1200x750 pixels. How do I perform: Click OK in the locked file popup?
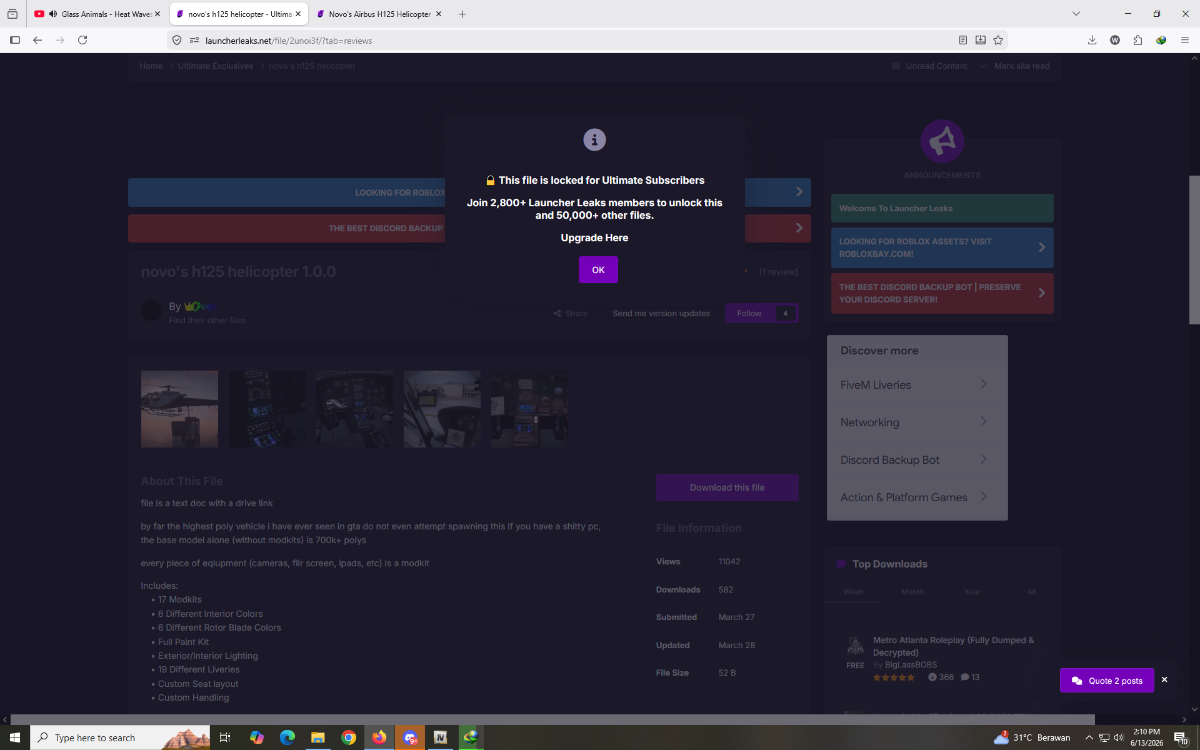click(x=598, y=270)
